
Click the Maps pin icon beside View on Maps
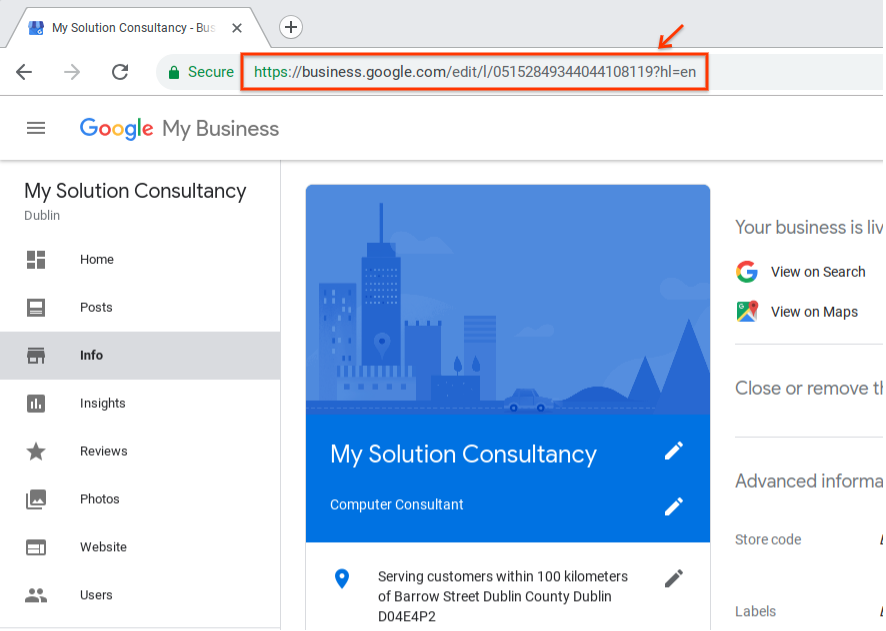click(x=746, y=311)
